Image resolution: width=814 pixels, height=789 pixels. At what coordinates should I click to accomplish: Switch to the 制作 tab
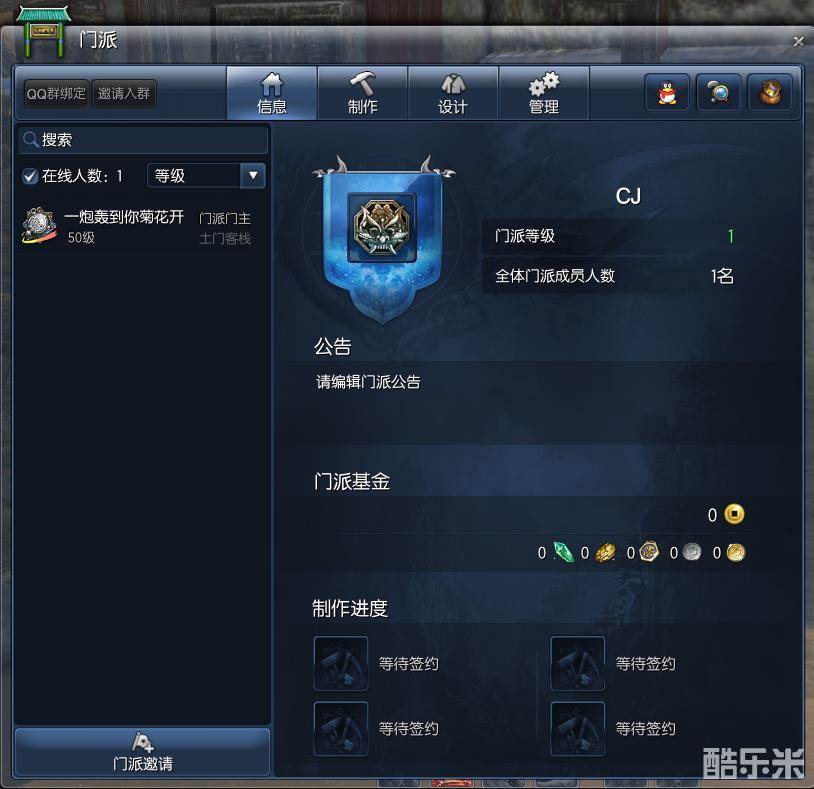(x=362, y=93)
